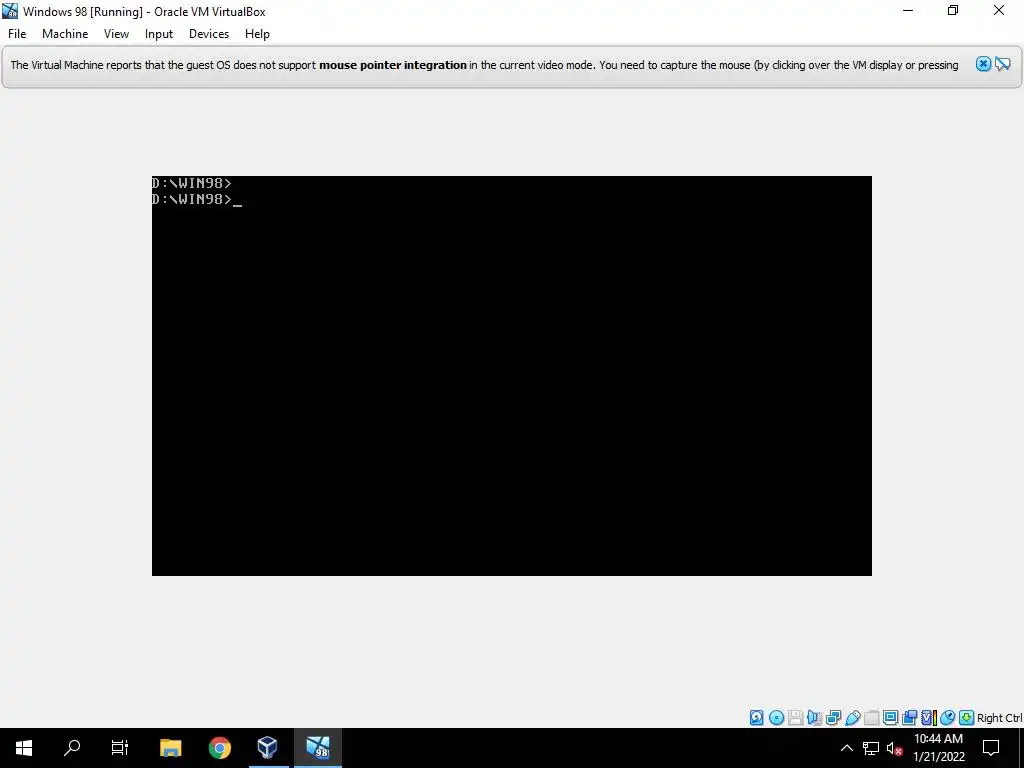This screenshot has width=1024, height=768.
Task: Click the D:\WIN98> prompt line with cursor
Action: point(197,199)
